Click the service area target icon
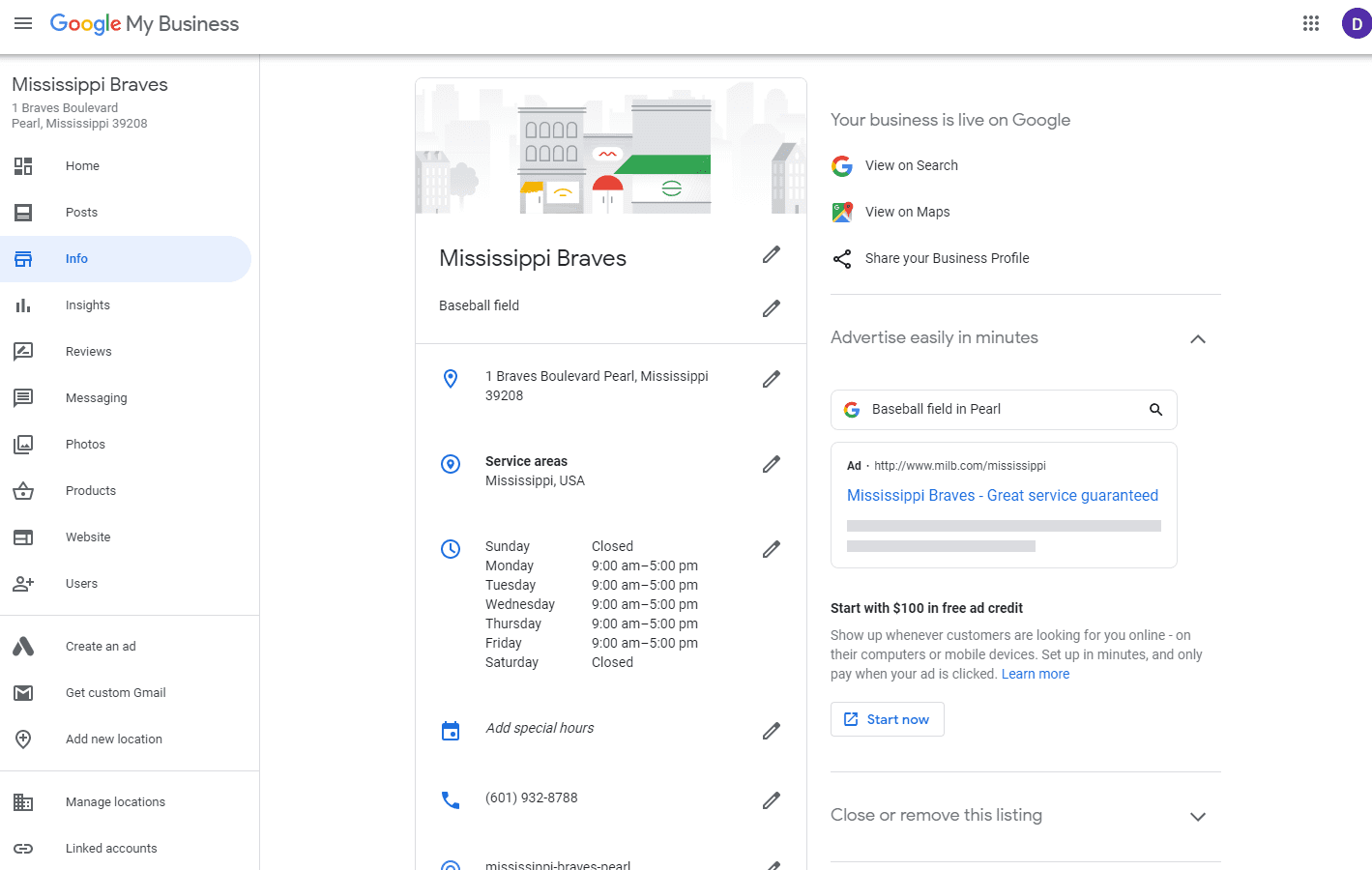 [x=451, y=464]
